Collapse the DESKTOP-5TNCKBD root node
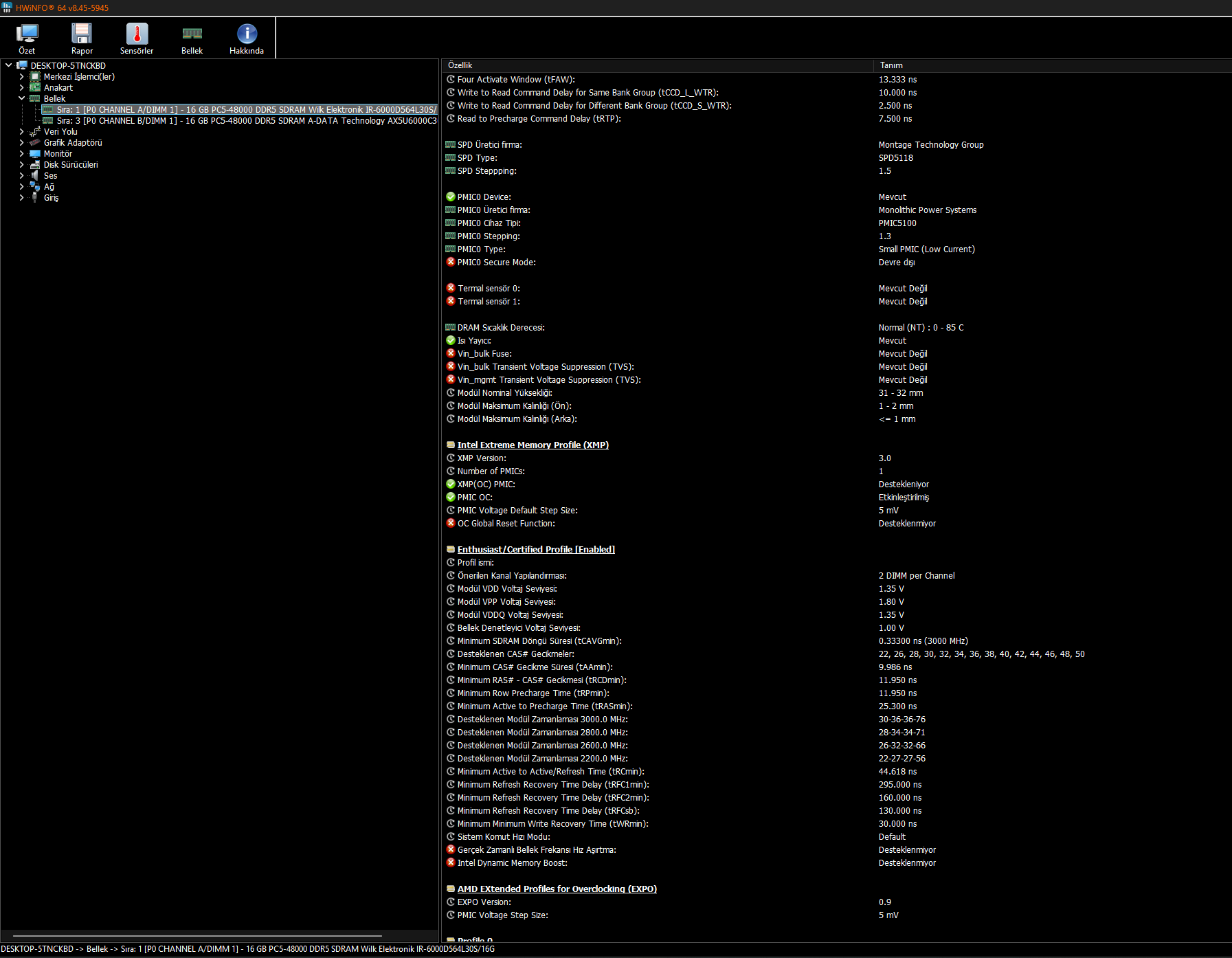Viewport: 1232px width, 958px height. click(x=8, y=65)
